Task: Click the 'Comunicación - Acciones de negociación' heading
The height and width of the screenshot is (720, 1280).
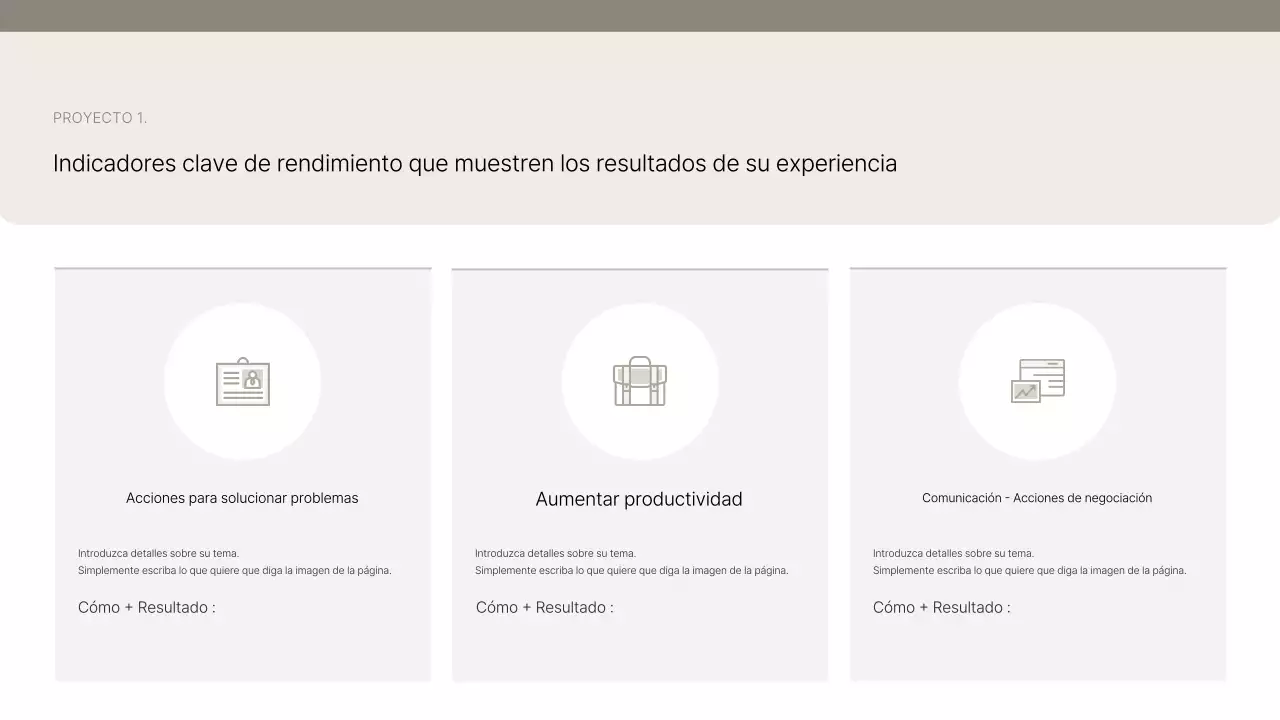Action: pyautogui.click(x=1037, y=497)
